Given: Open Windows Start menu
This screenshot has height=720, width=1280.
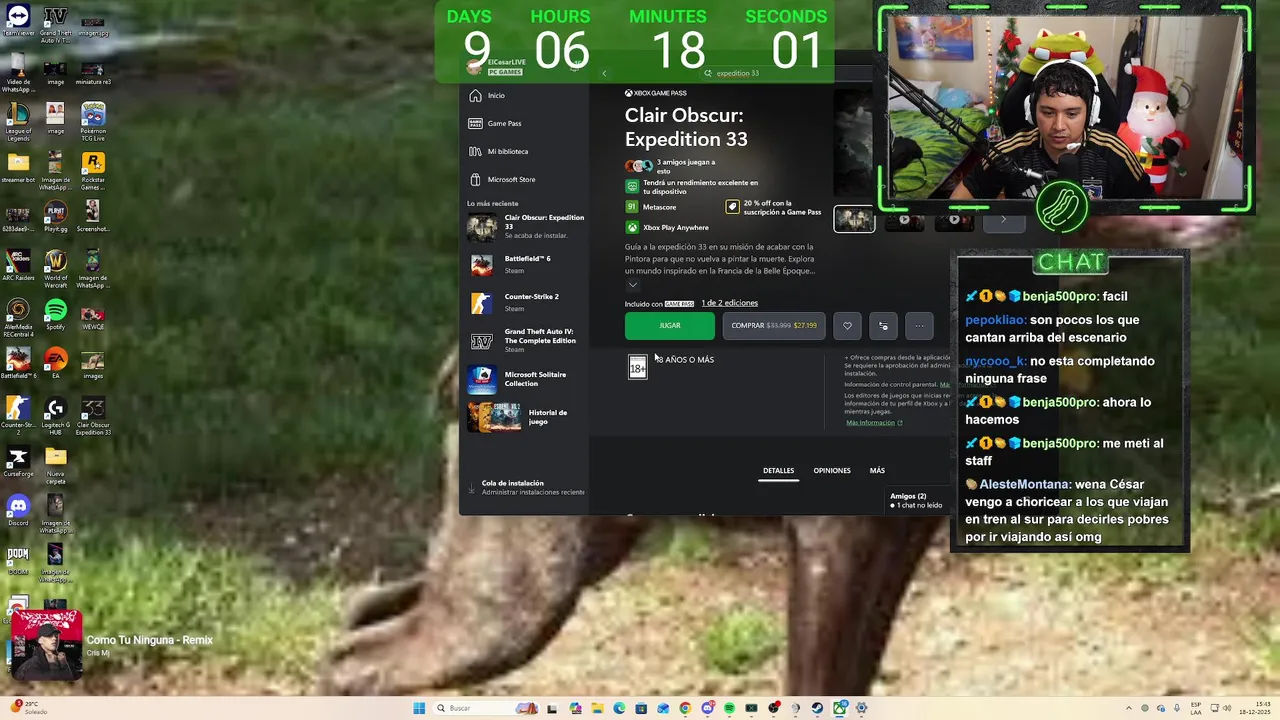Looking at the screenshot, I should coord(419,708).
